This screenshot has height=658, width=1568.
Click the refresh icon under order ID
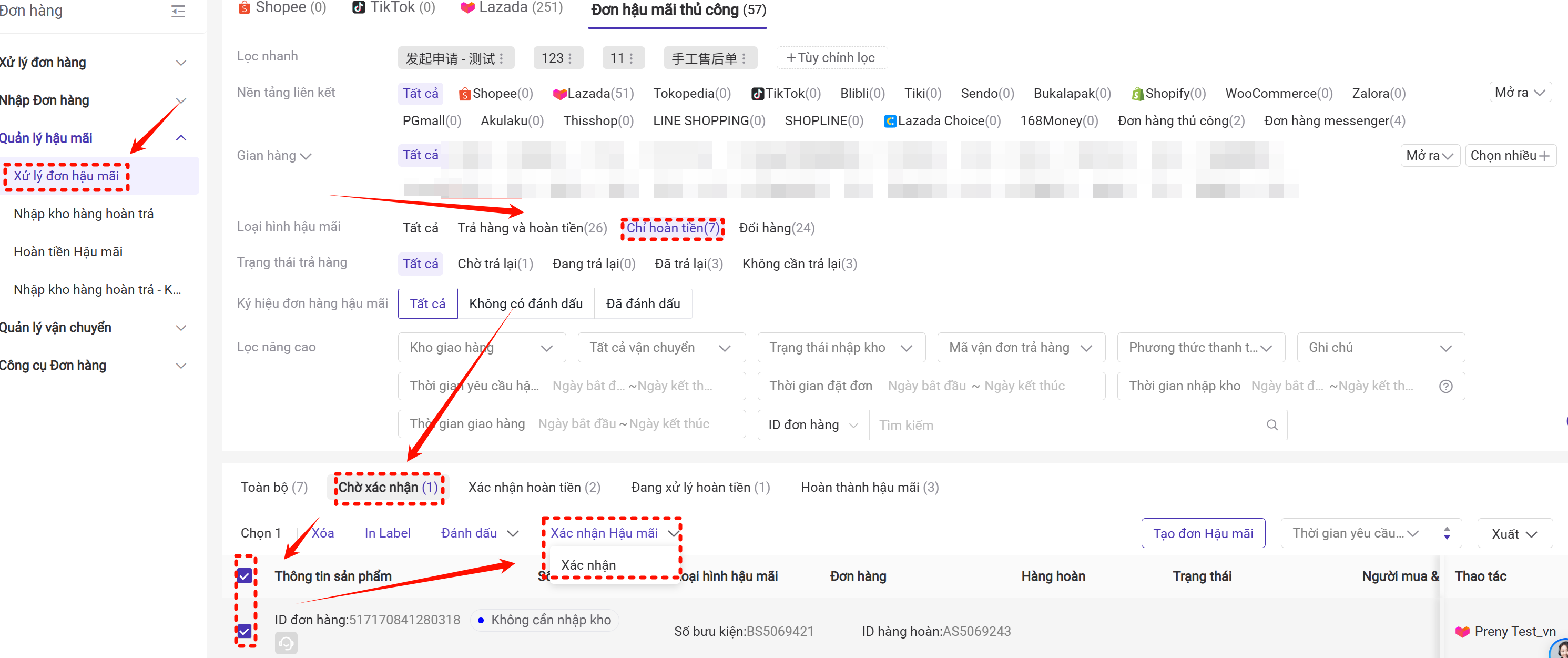point(286,643)
